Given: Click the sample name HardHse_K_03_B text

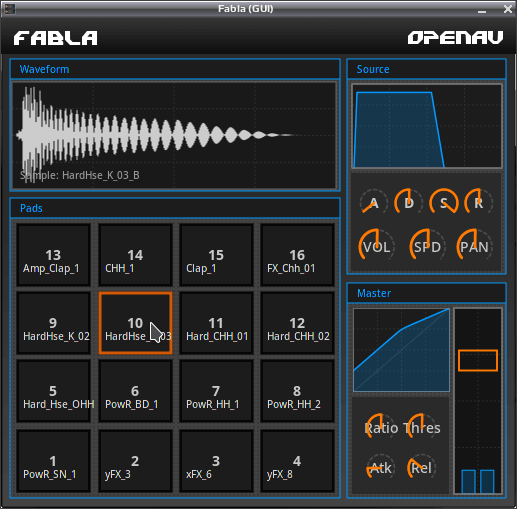Looking at the screenshot, I should [x=101, y=175].
